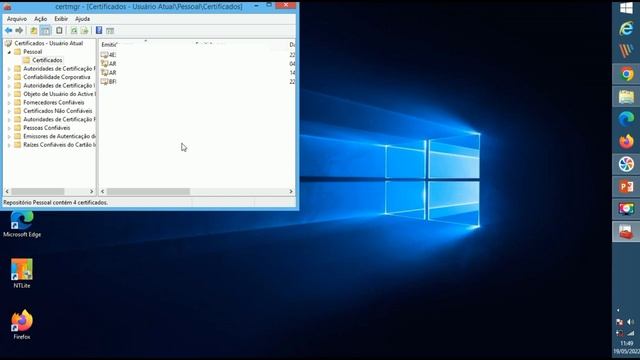Toggle the Show/Hide Action Pane icon
The image size is (640, 360).
[x=110, y=31]
